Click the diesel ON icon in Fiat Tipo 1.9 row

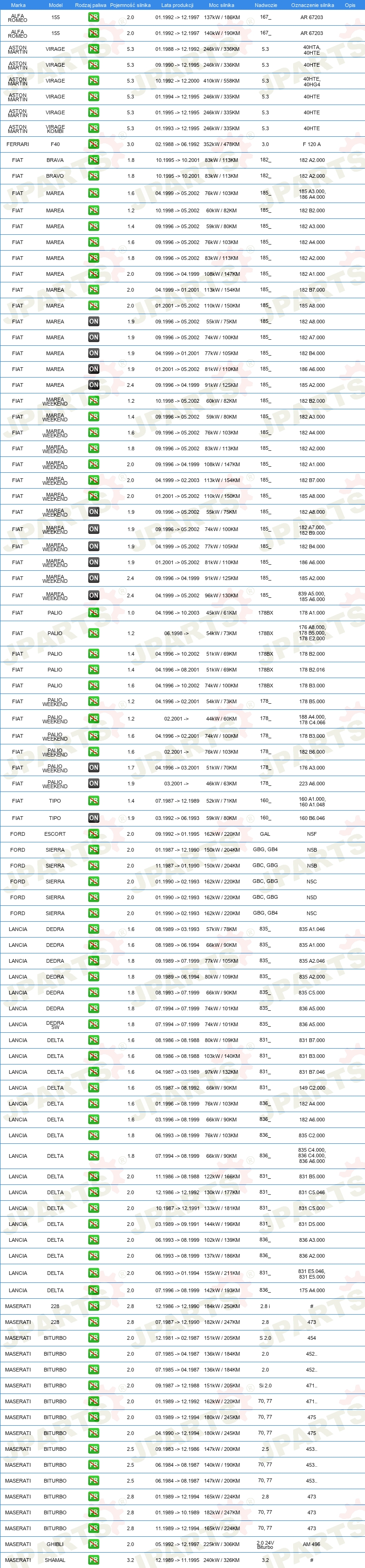click(x=94, y=818)
